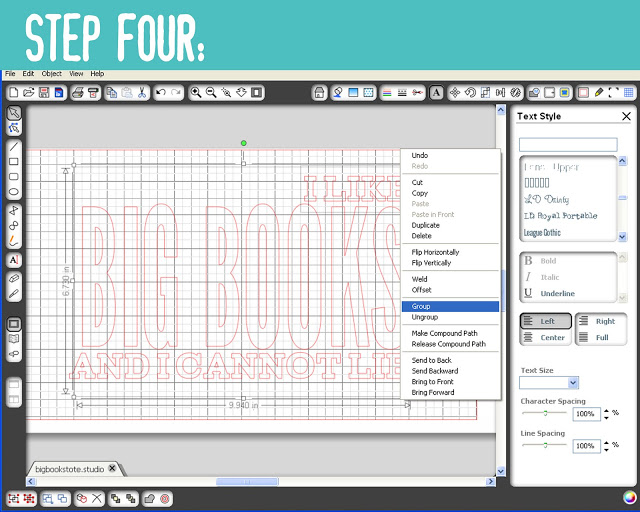This screenshot has width=640, height=512.
Task: Increase Character Spacing with the up arrow
Action: pyautogui.click(x=607, y=411)
